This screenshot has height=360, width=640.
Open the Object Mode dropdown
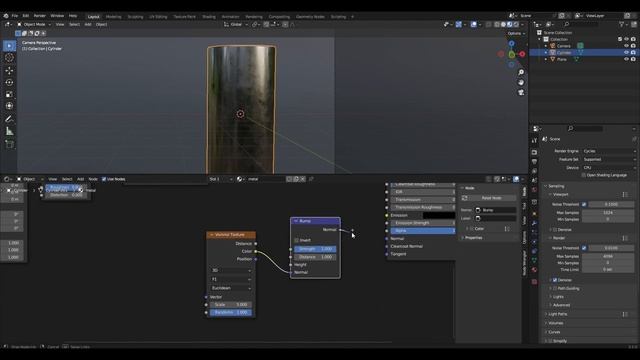coord(34,24)
